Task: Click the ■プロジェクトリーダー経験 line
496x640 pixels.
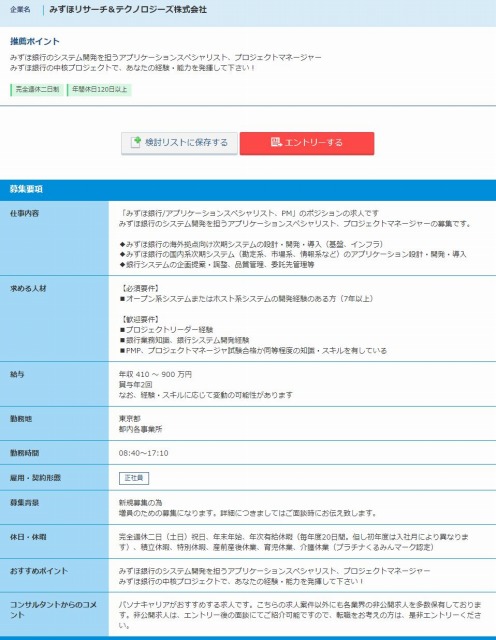Action: (166, 330)
